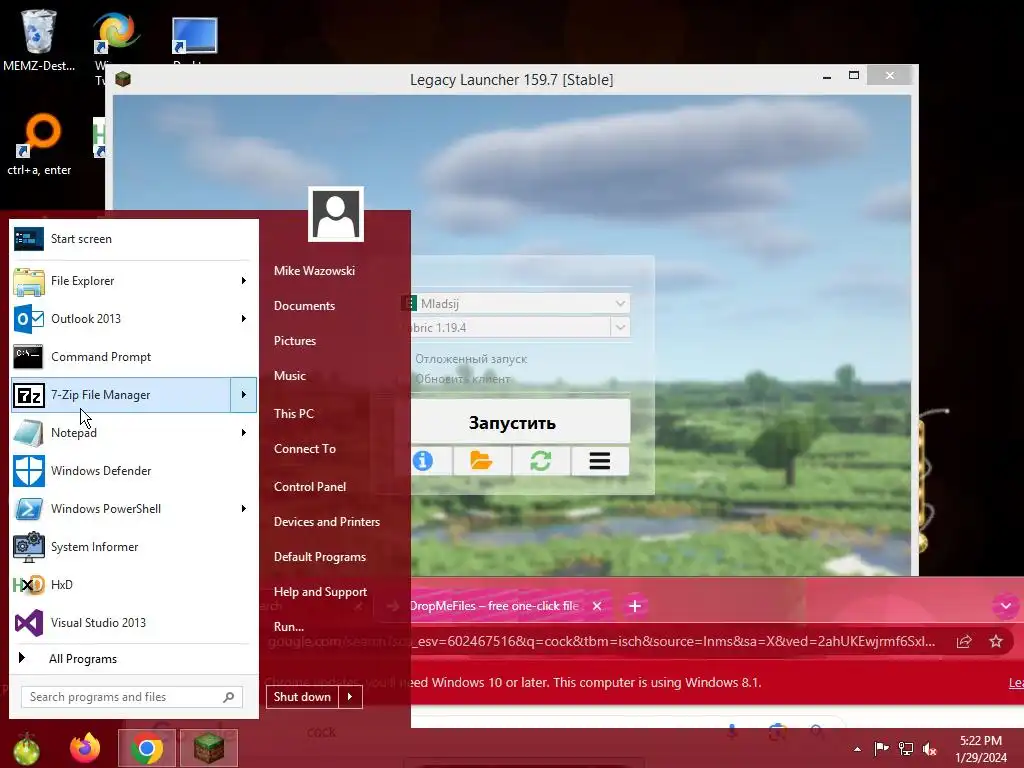This screenshot has width=1024, height=768.
Task: Open Visual Studio 2013
Action: click(134, 622)
